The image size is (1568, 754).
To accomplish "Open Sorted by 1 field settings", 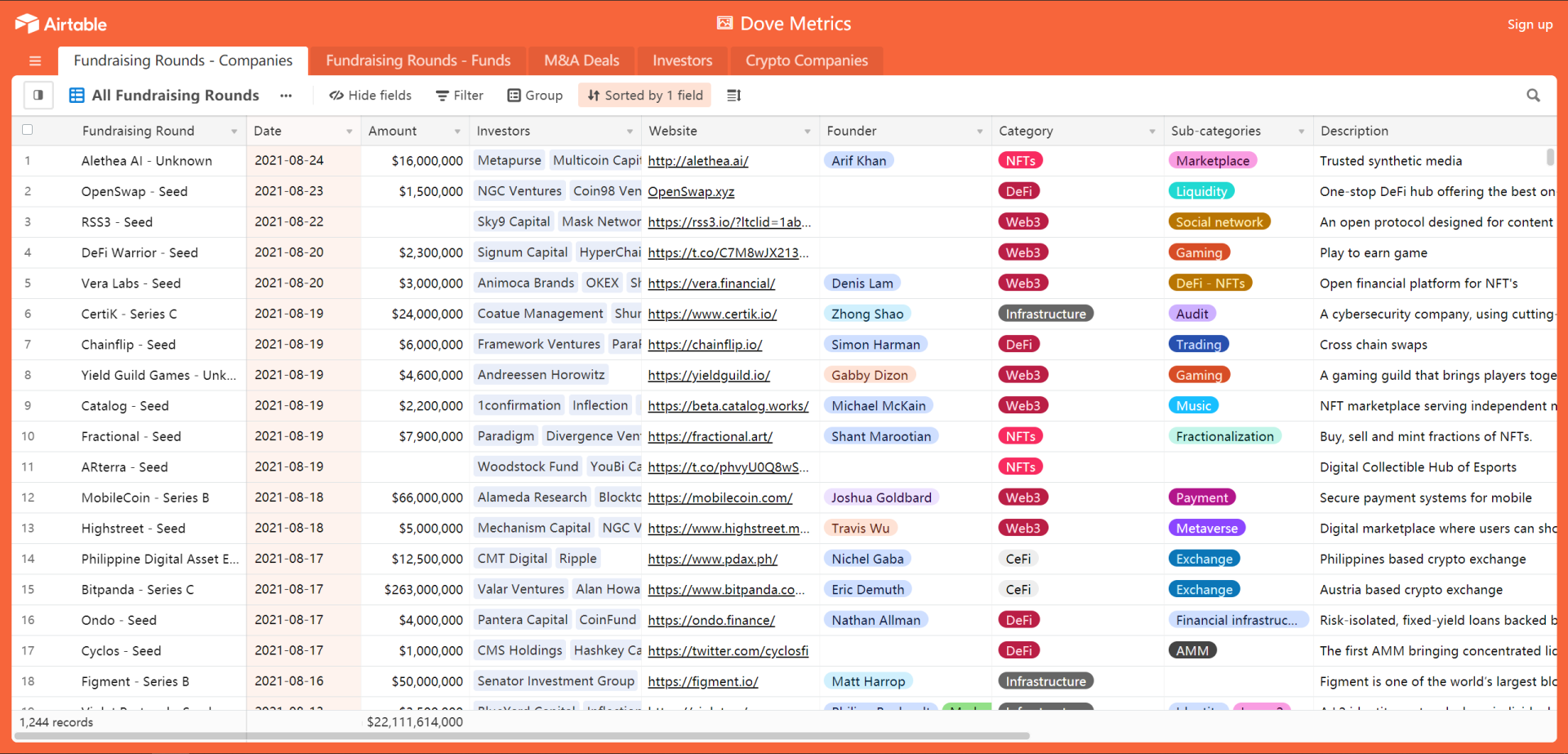I will point(645,96).
